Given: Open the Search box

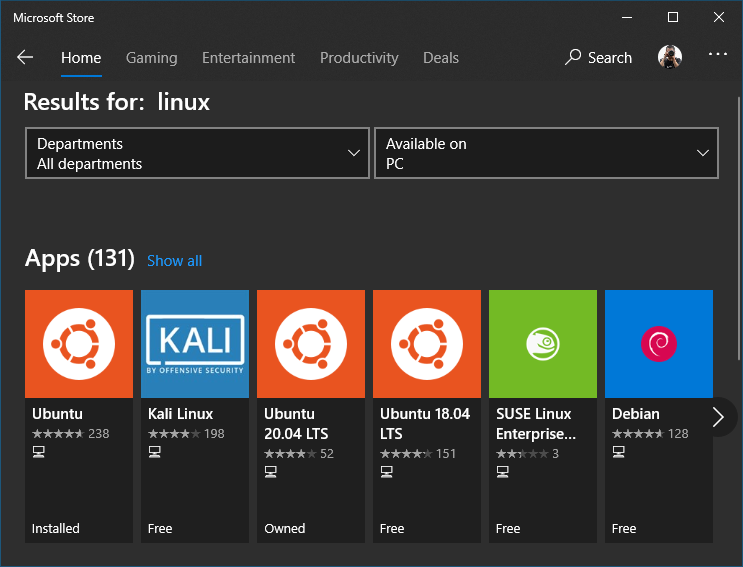Looking at the screenshot, I should coord(598,57).
